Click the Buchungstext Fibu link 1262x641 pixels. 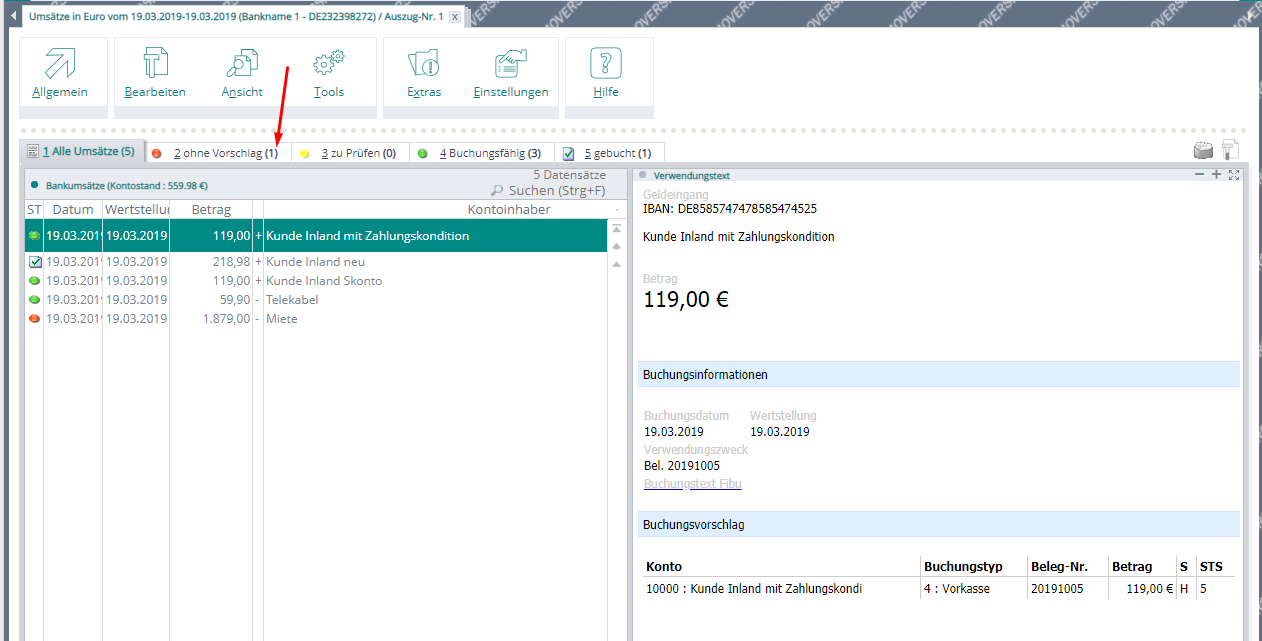pos(692,484)
